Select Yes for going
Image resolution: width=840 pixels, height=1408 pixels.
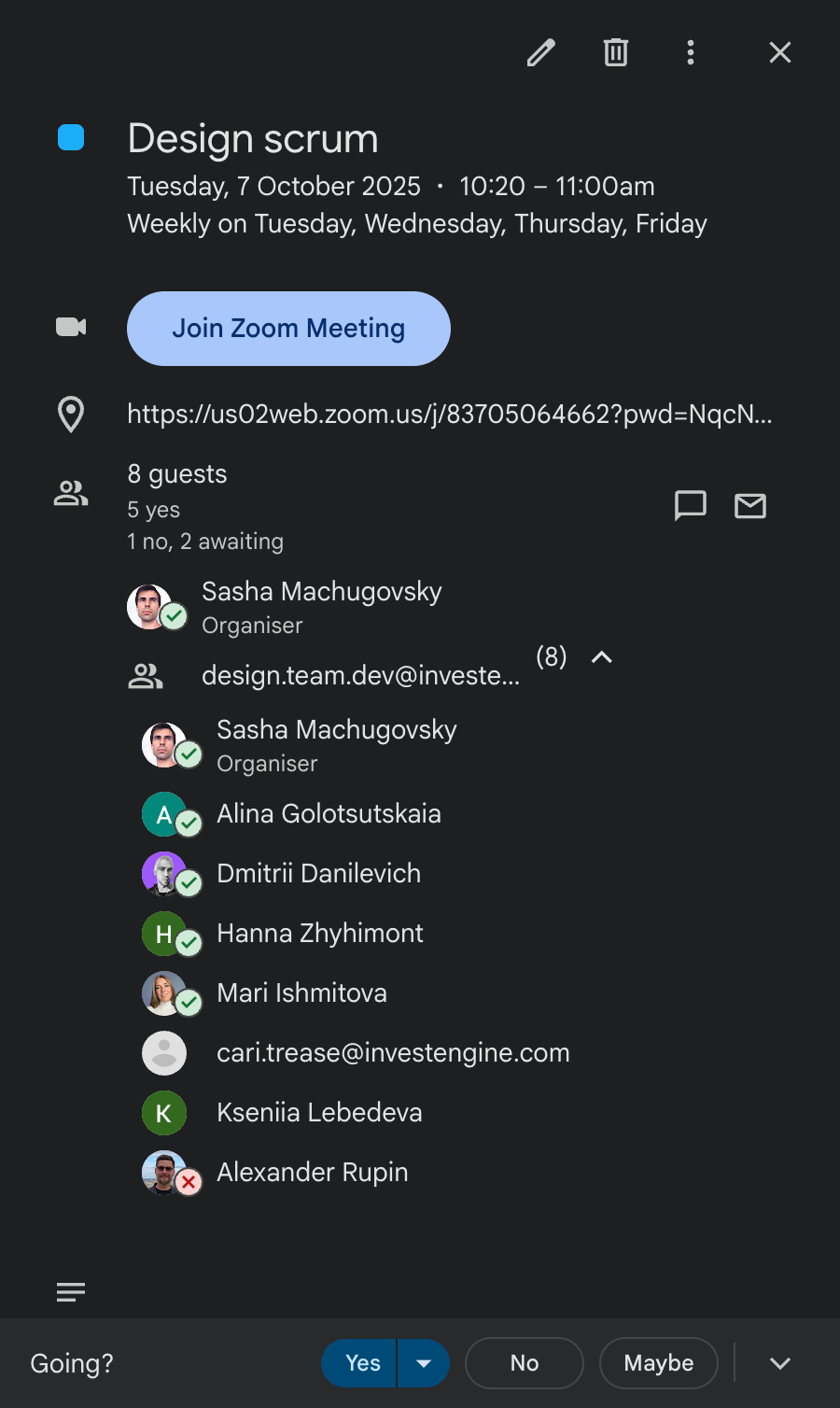[x=360, y=1363]
